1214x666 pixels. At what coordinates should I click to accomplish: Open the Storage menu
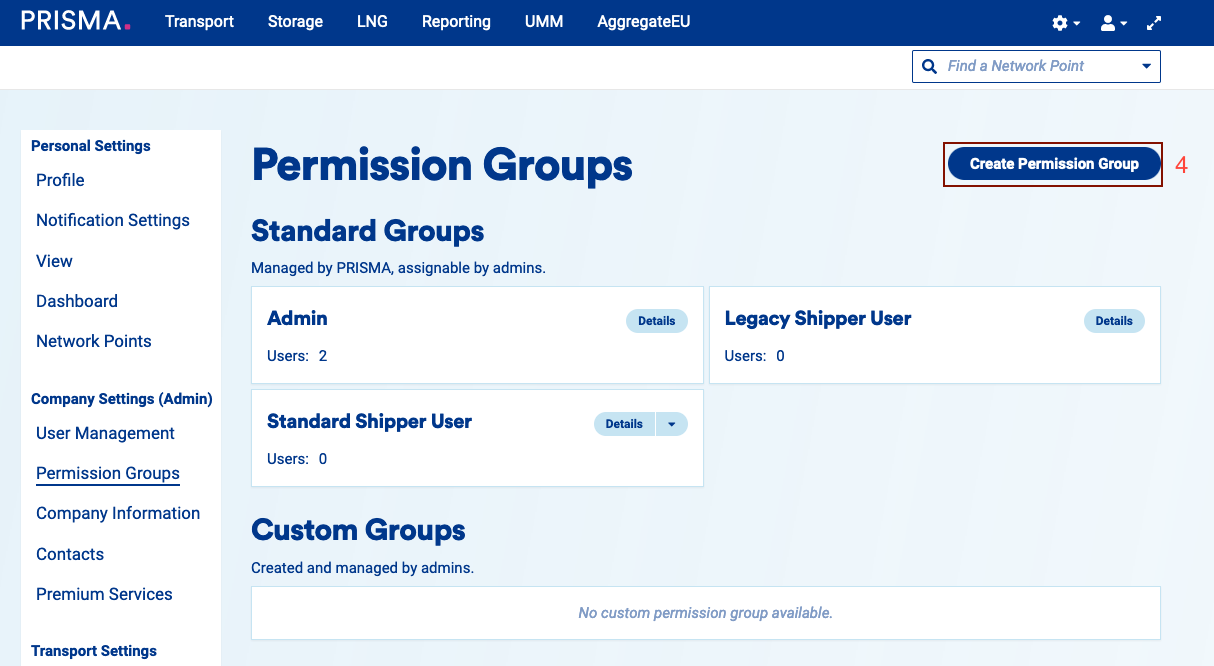[295, 21]
